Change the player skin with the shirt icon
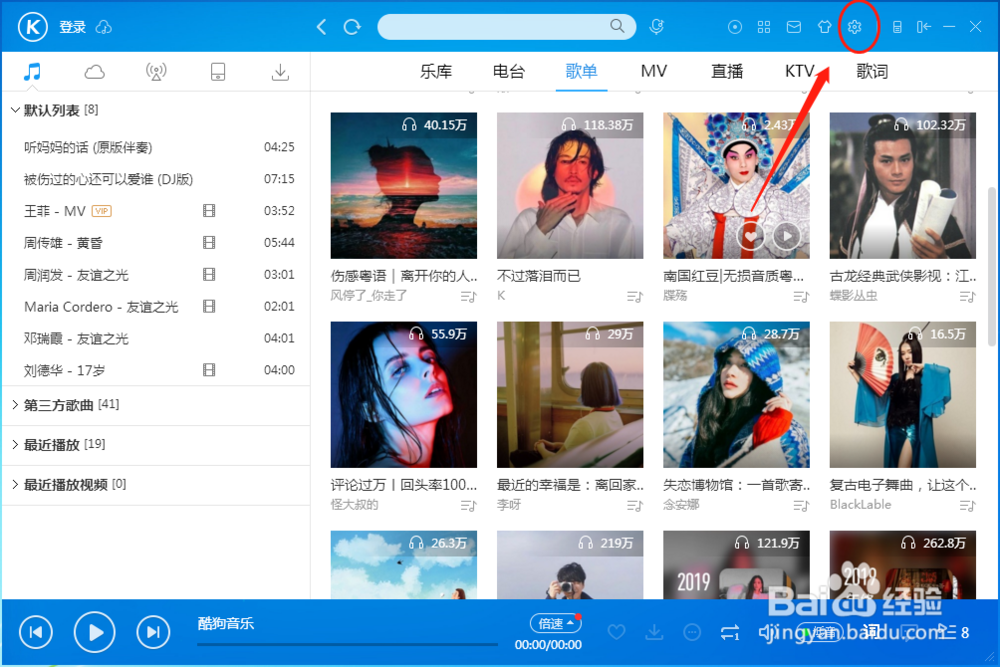This screenshot has height=667, width=1000. (824, 27)
